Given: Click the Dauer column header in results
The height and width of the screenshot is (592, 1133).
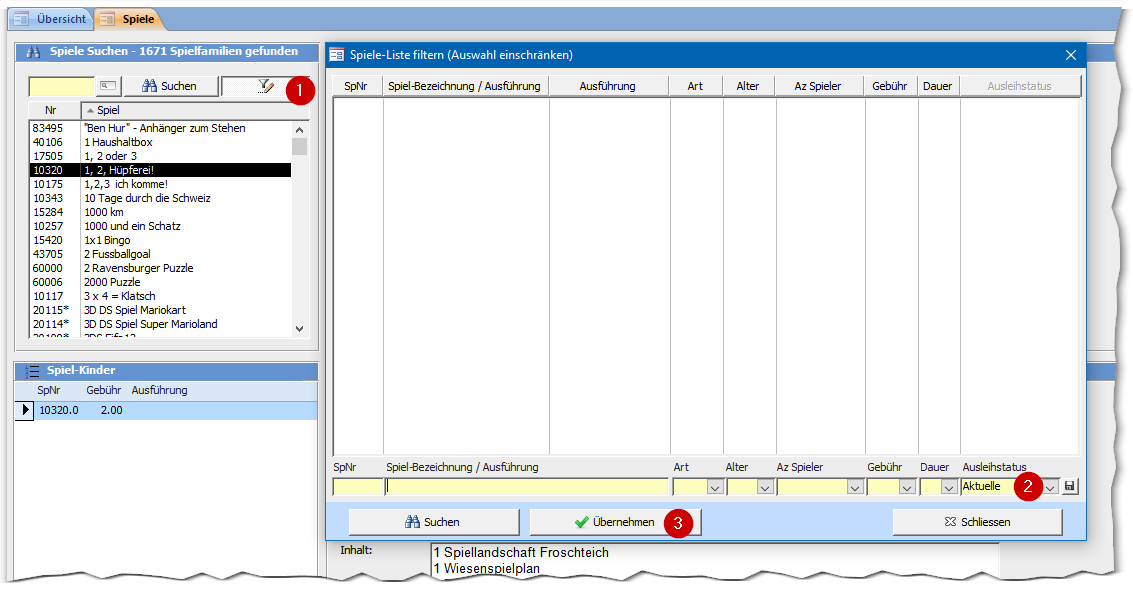Looking at the screenshot, I should pos(938,86).
